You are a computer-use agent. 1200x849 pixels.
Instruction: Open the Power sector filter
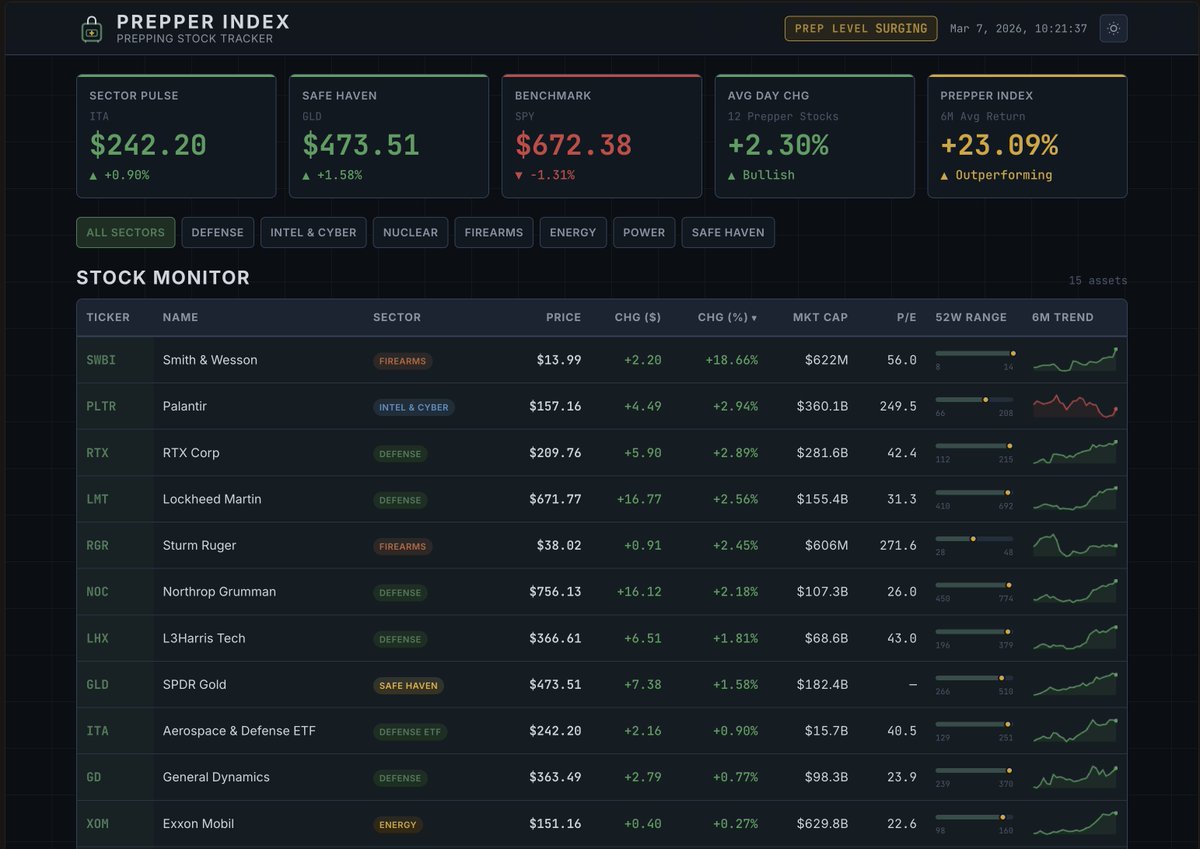pos(643,233)
